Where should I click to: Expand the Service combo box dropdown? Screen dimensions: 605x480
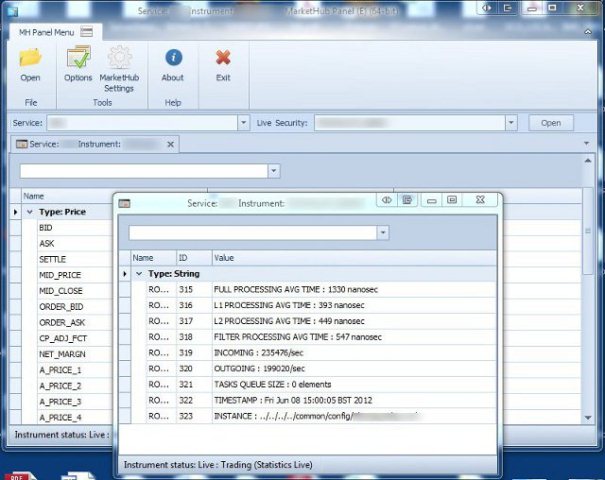pyautogui.click(x=244, y=122)
